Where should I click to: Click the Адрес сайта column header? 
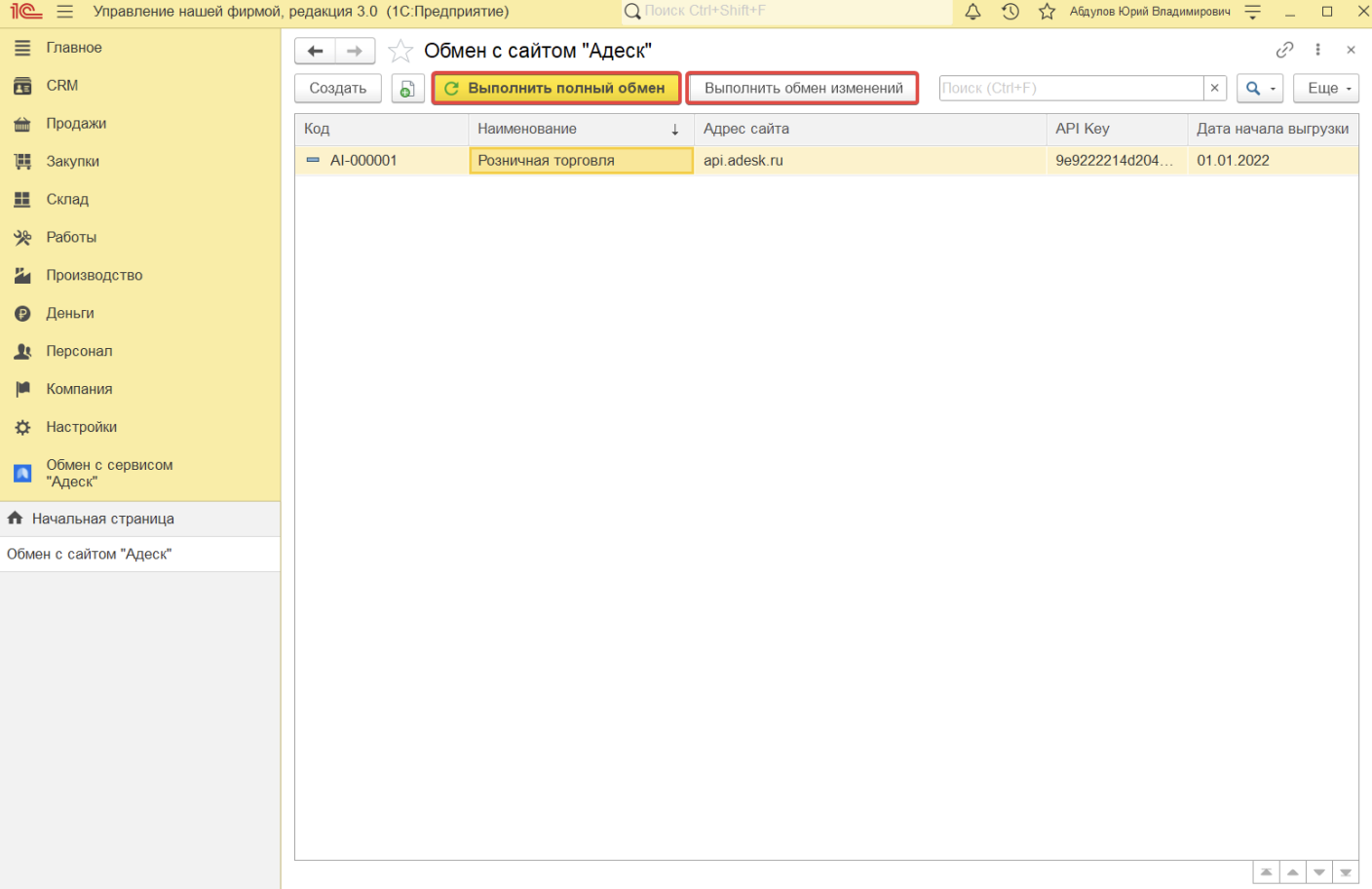[x=870, y=129]
